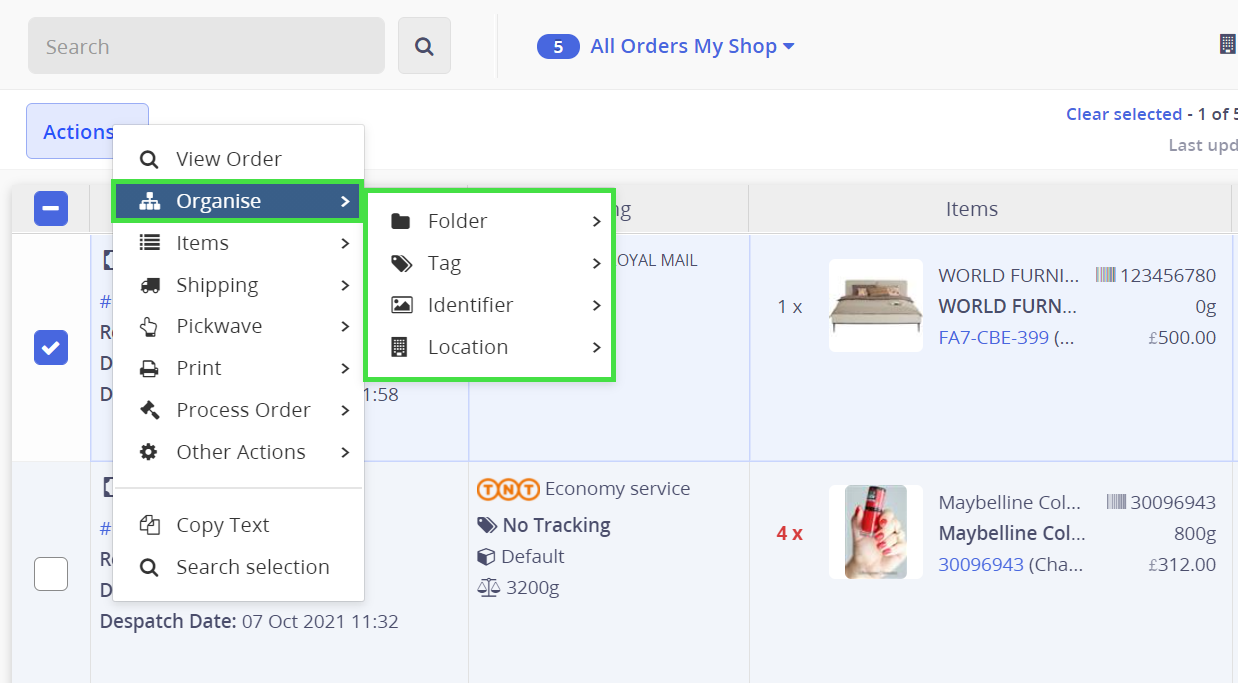Image resolution: width=1238 pixels, height=683 pixels.
Task: Check the second order's checkbox
Action: pyautogui.click(x=51, y=574)
